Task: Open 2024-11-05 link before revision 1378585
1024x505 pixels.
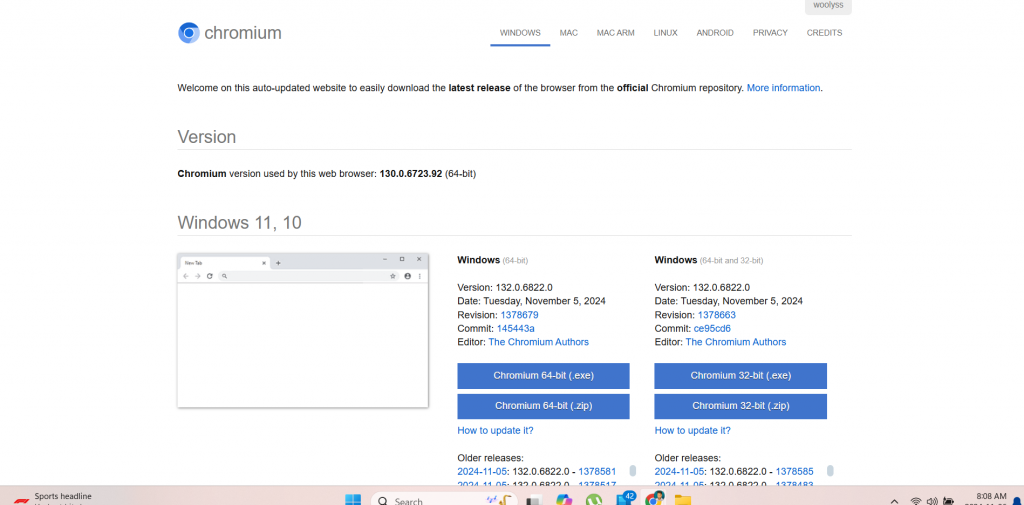Action: (680, 471)
